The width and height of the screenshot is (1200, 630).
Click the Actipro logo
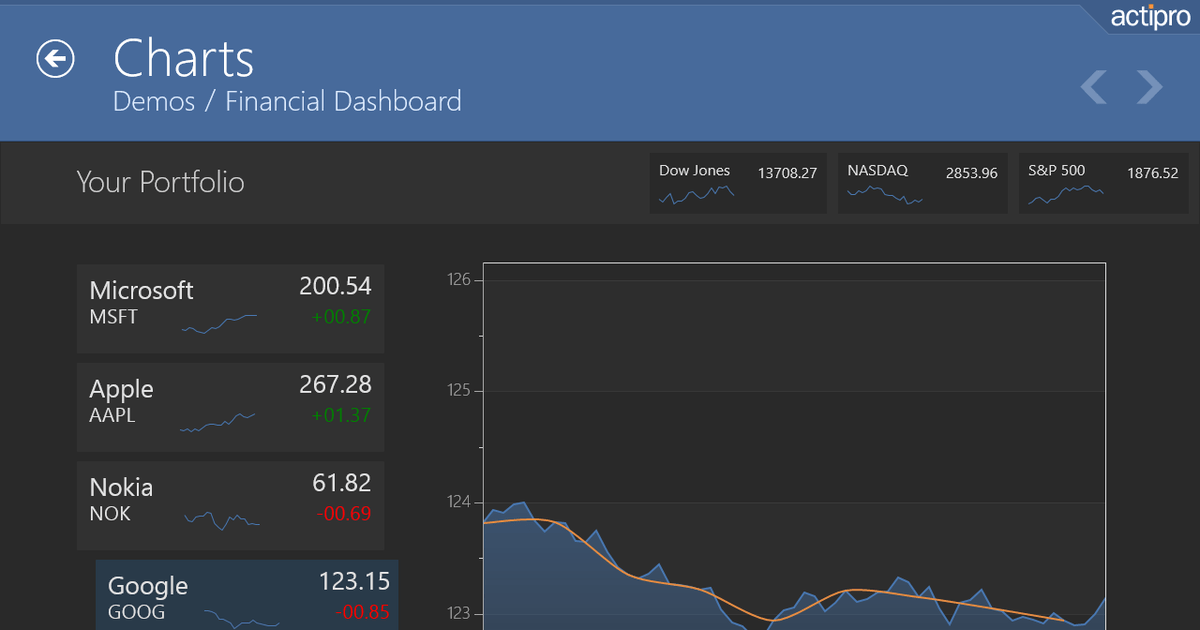click(x=1150, y=18)
